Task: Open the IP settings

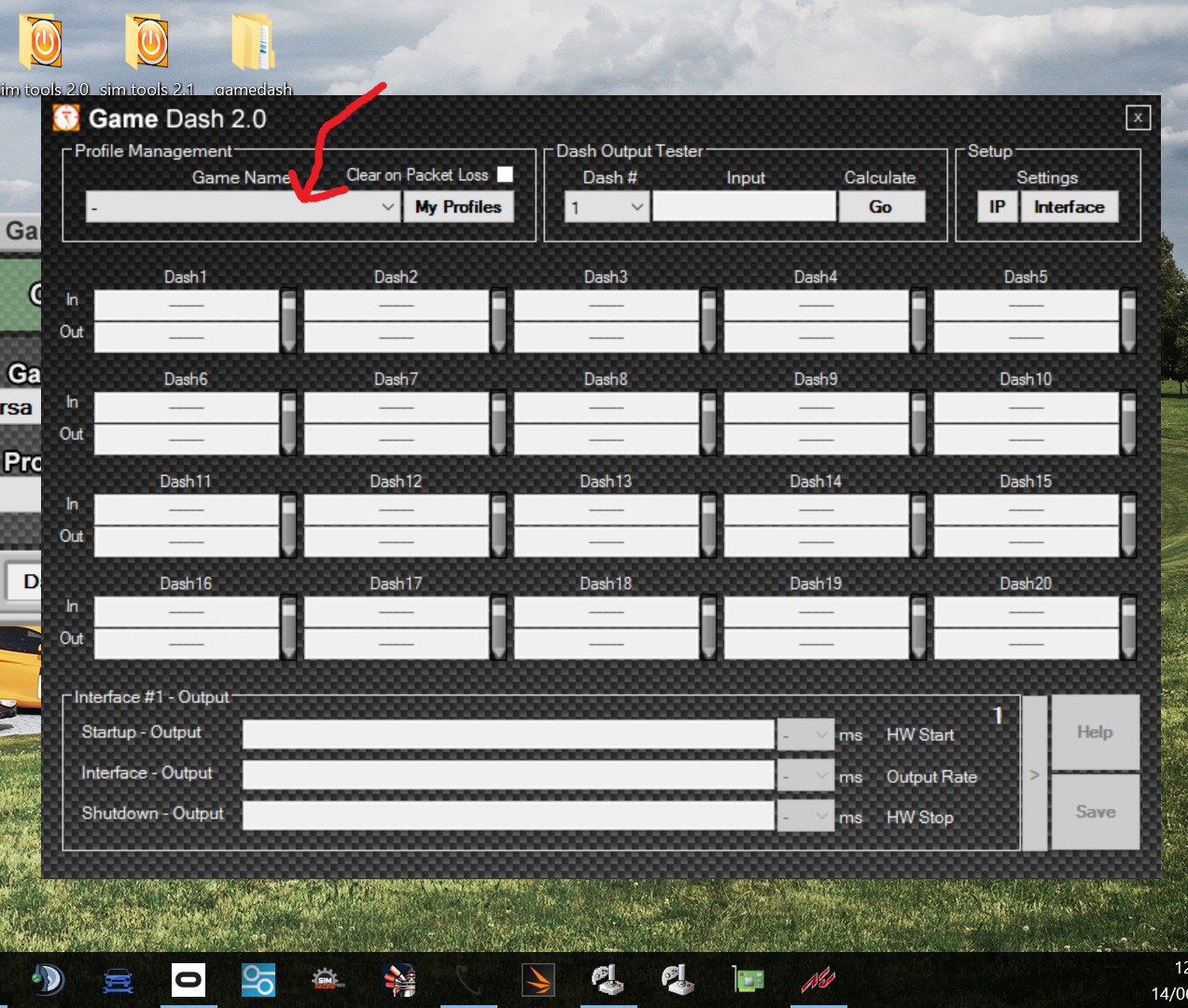Action: (x=998, y=207)
